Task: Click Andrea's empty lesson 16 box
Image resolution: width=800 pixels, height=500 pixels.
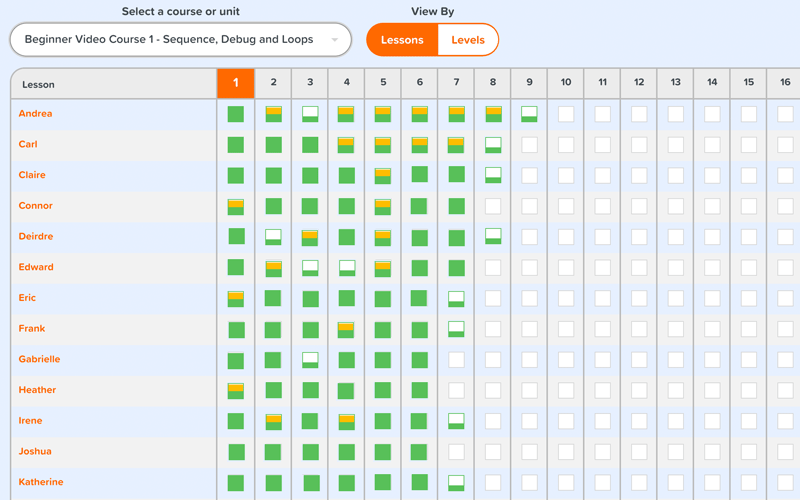Action: pos(785,114)
